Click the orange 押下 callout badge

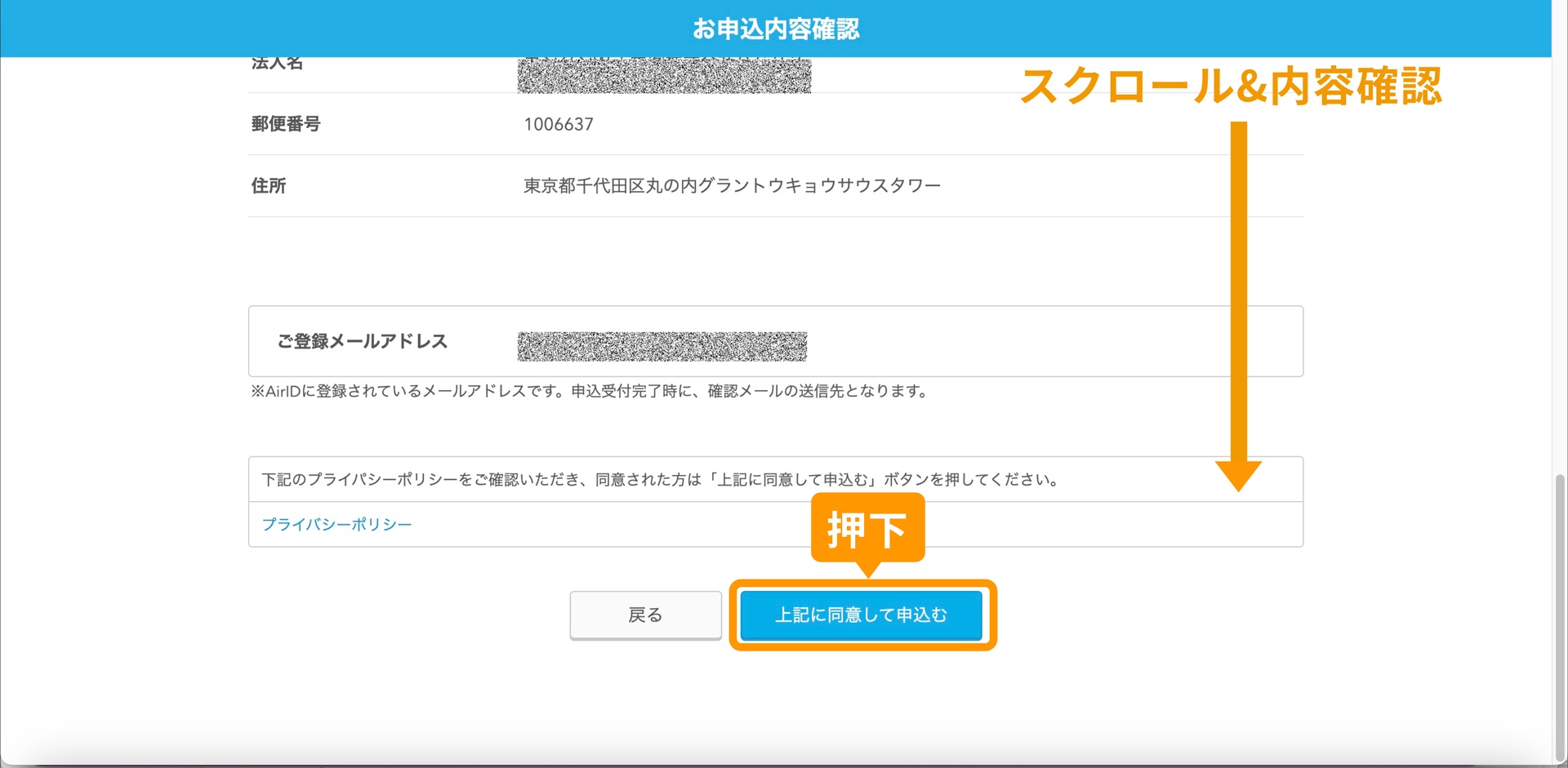867,529
